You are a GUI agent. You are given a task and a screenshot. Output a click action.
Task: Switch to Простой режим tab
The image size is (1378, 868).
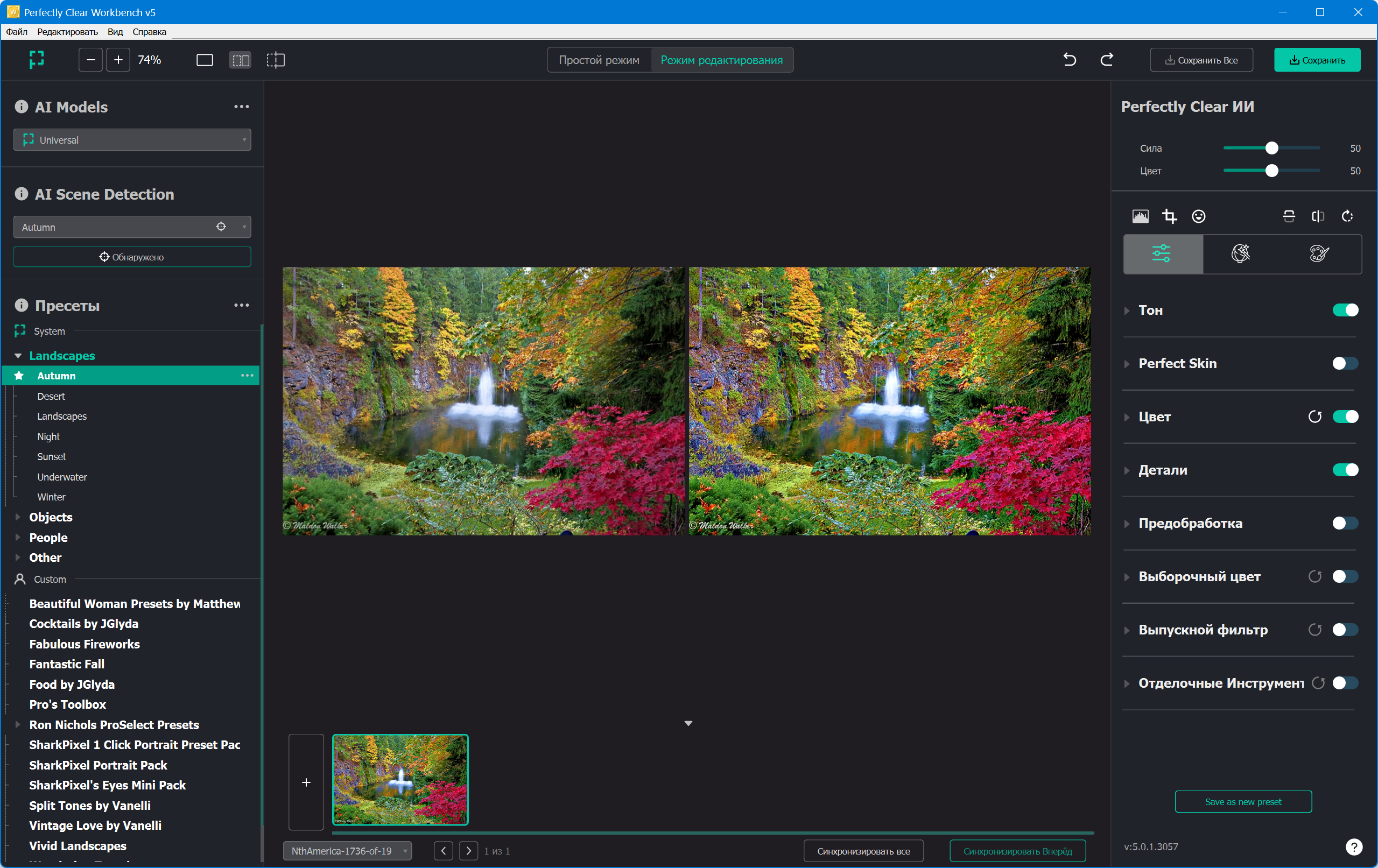coord(599,60)
